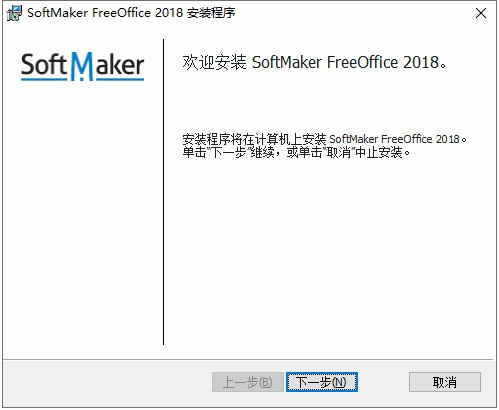
Task: Abort setup using the 取消 button
Action: pos(445,382)
